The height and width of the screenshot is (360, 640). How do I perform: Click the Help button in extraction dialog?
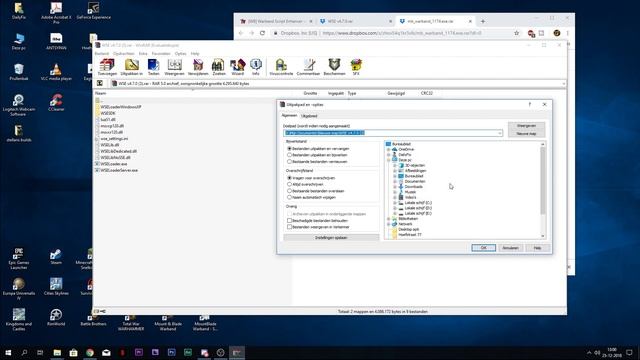[537, 248]
